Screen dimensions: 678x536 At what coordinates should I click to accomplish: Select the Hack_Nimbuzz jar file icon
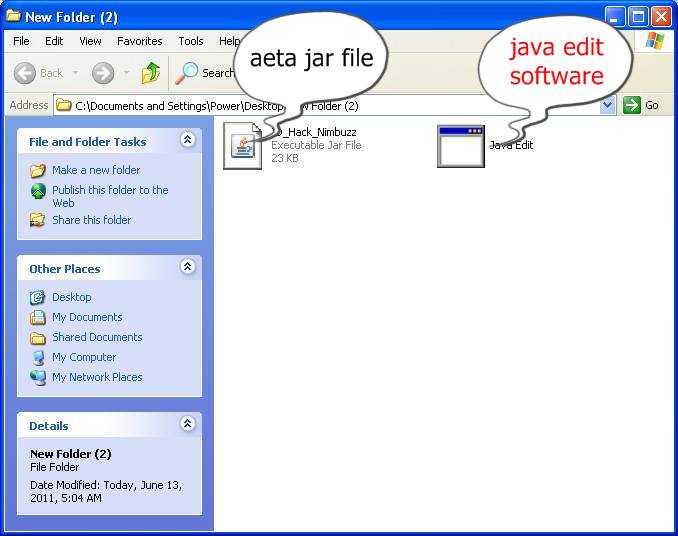[x=243, y=146]
